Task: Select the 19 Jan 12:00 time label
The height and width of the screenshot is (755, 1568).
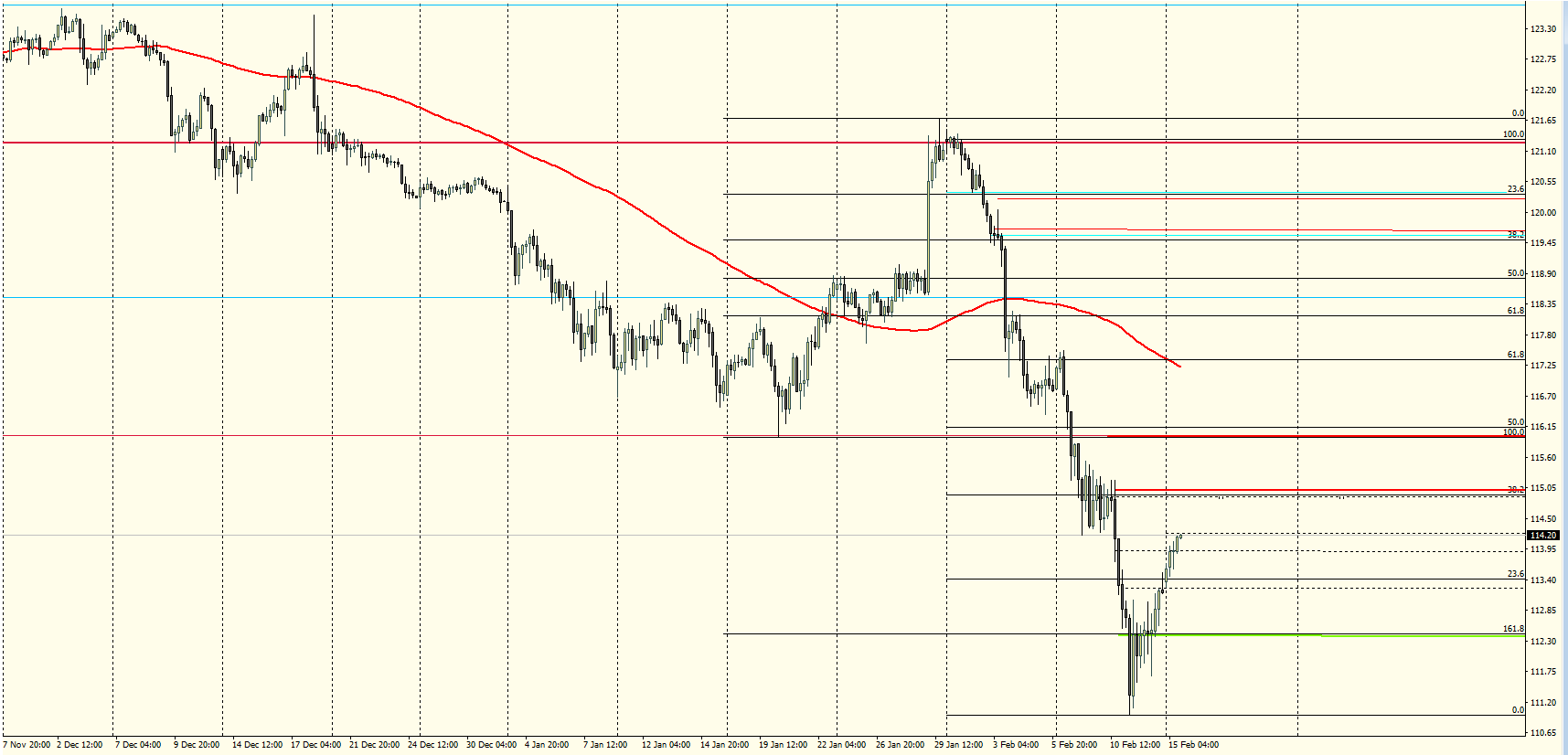Action: [x=783, y=745]
